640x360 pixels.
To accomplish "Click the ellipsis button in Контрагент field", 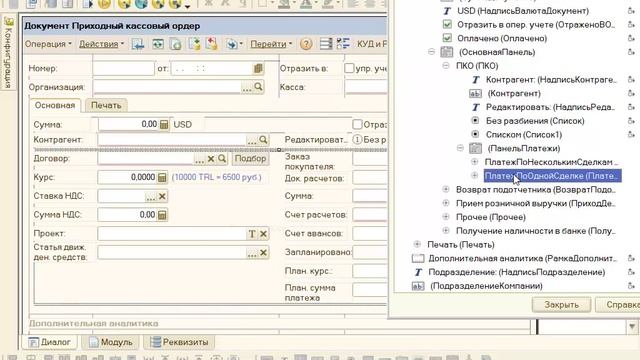I will click(252, 140).
